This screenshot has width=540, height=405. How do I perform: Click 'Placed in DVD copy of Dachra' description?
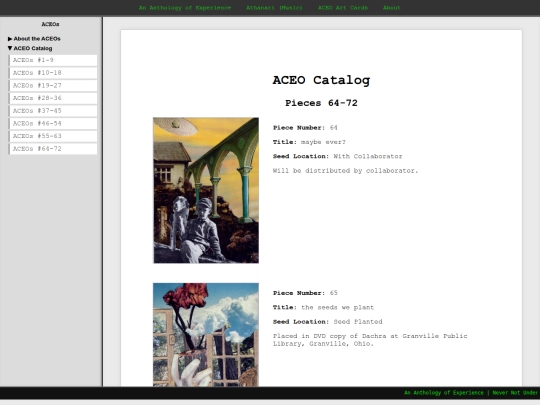point(370,340)
